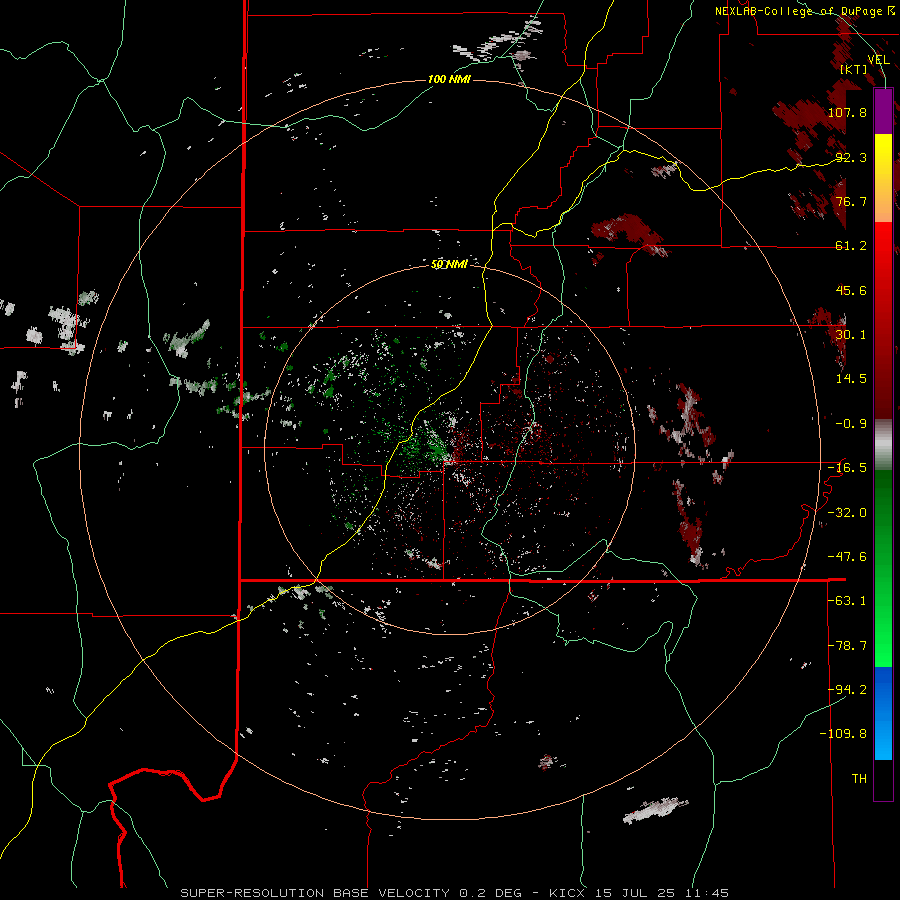Select the -16.5 velocity scale value
This screenshot has height=900, width=900.
[847, 468]
